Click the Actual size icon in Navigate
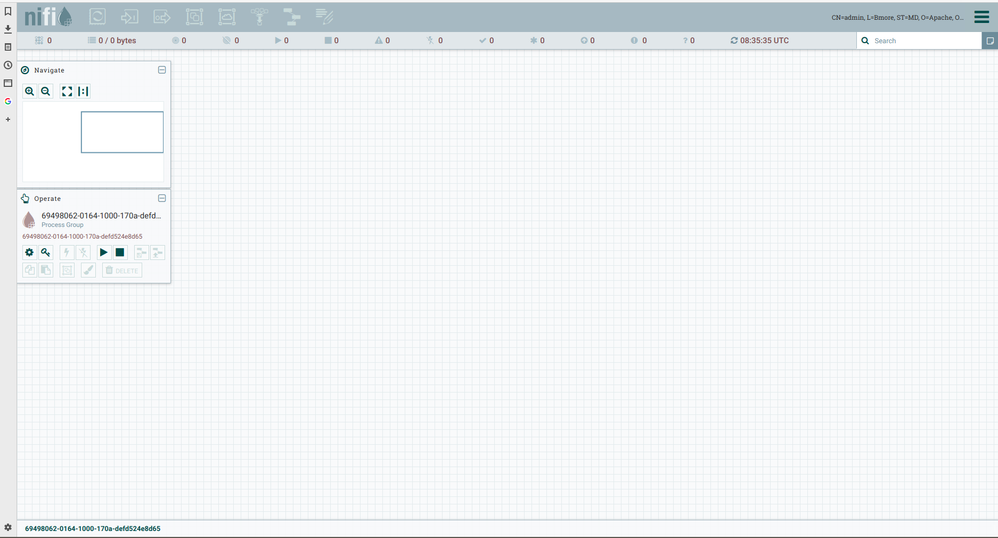Viewport: 998px width, 538px height. [83, 91]
